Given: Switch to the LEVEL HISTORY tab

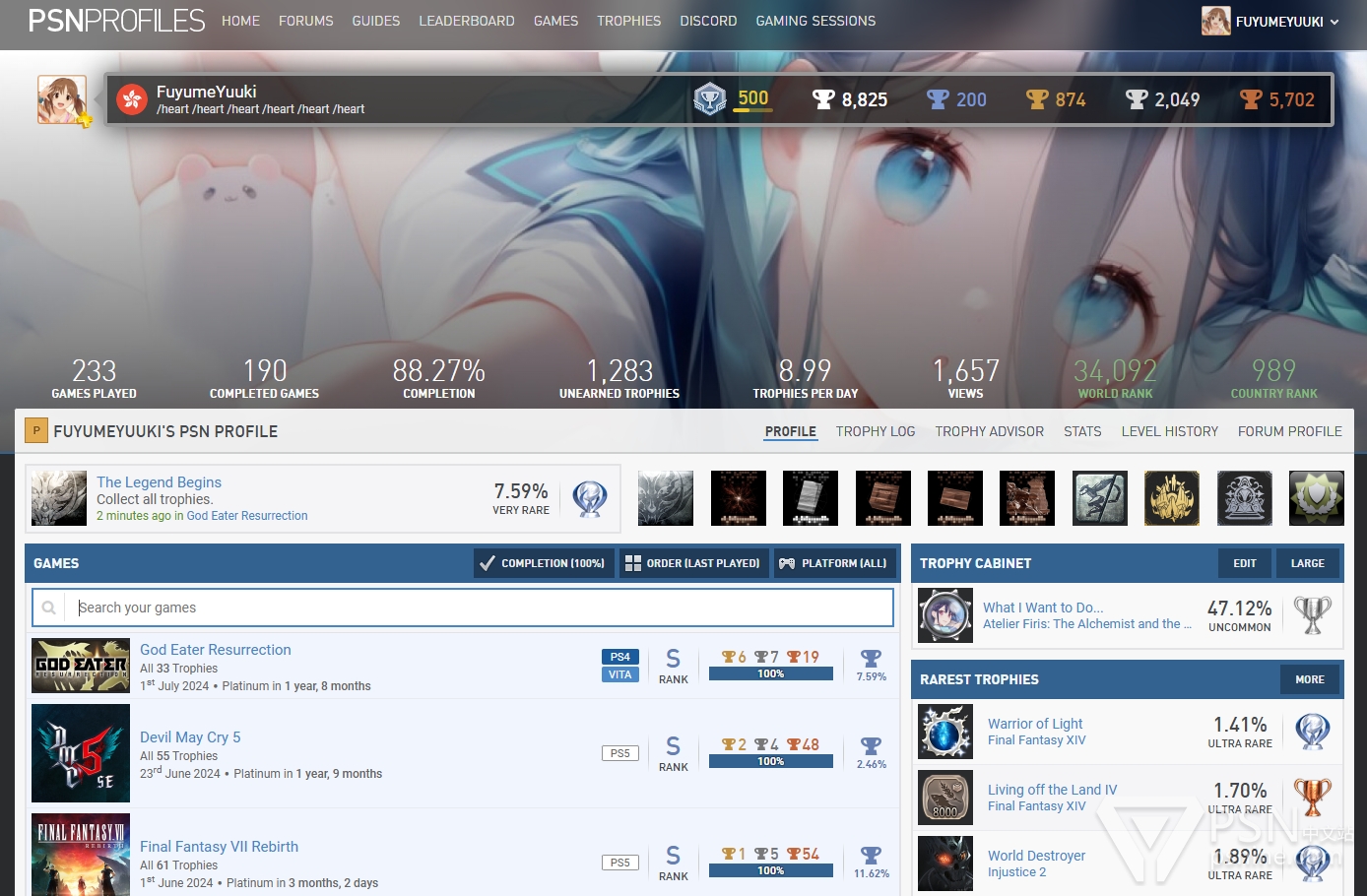Looking at the screenshot, I should click(1170, 431).
